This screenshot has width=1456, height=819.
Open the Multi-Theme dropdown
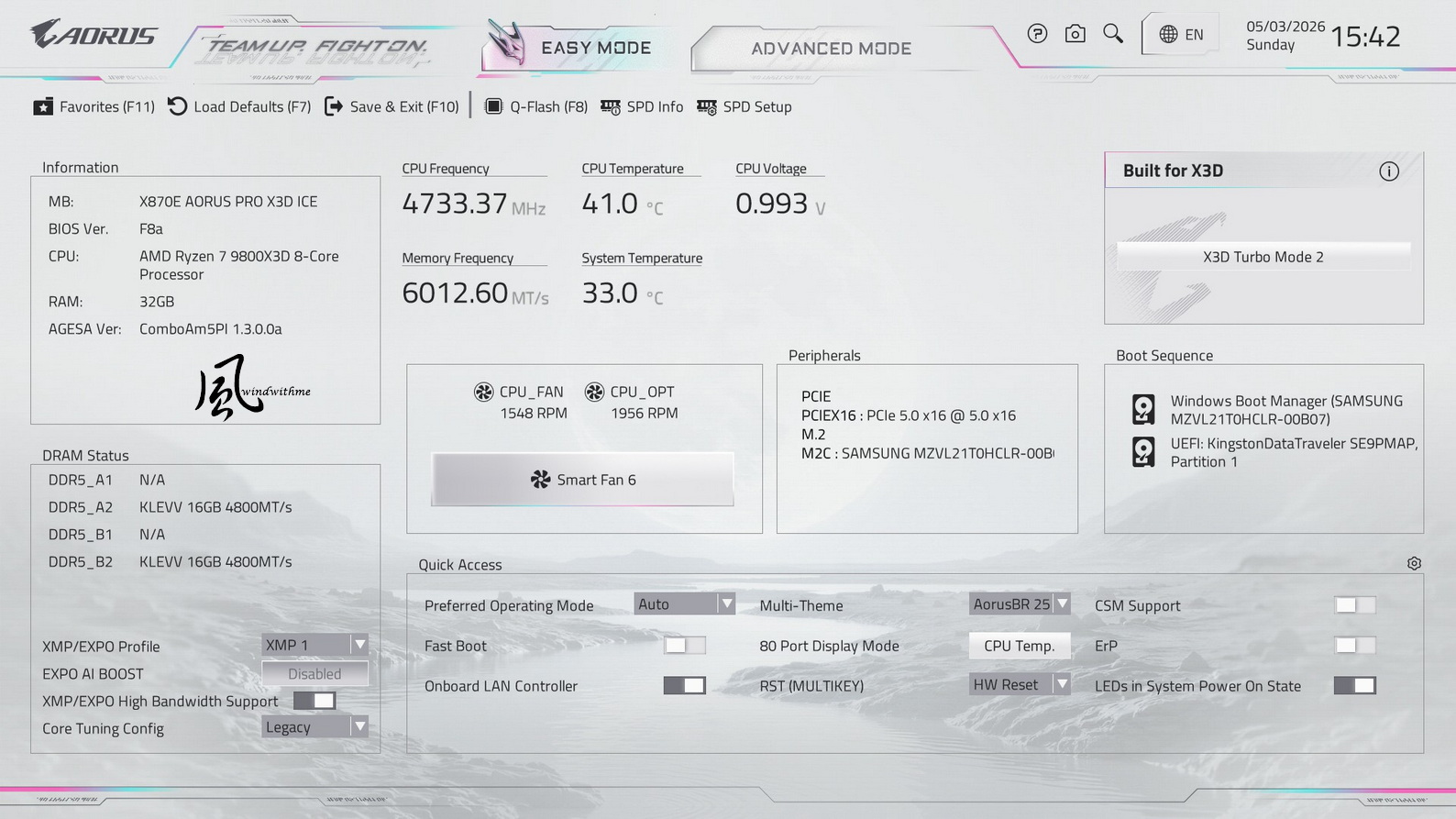pos(1020,603)
